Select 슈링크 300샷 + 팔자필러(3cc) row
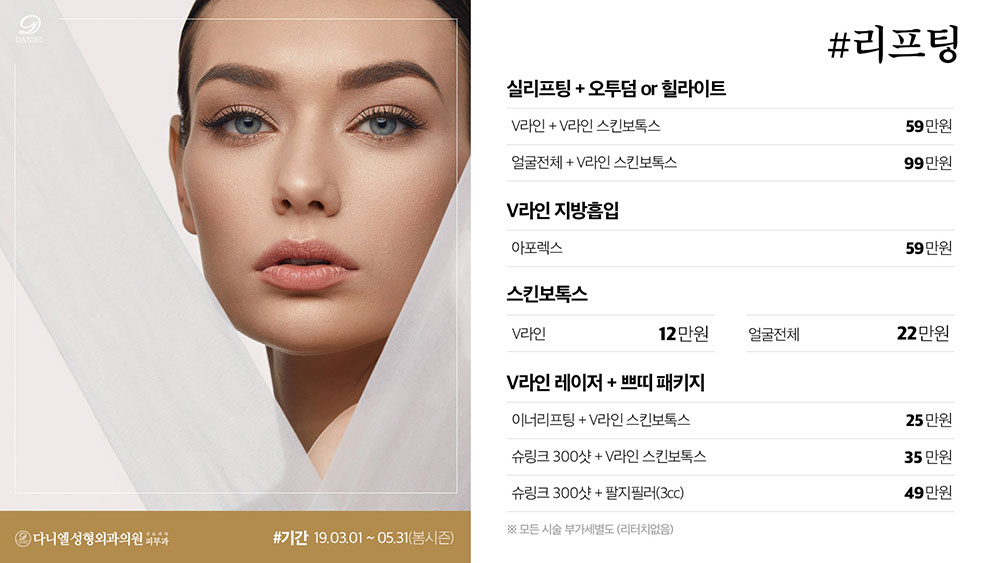The height and width of the screenshot is (563, 1000). coord(730,493)
